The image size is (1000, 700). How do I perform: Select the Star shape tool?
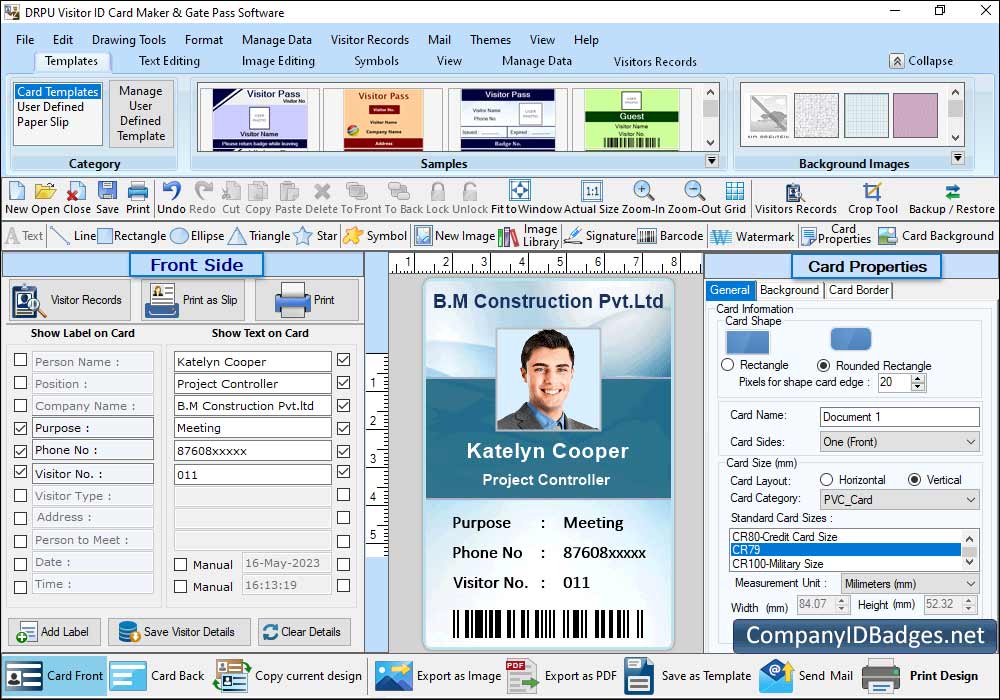pyautogui.click(x=316, y=236)
